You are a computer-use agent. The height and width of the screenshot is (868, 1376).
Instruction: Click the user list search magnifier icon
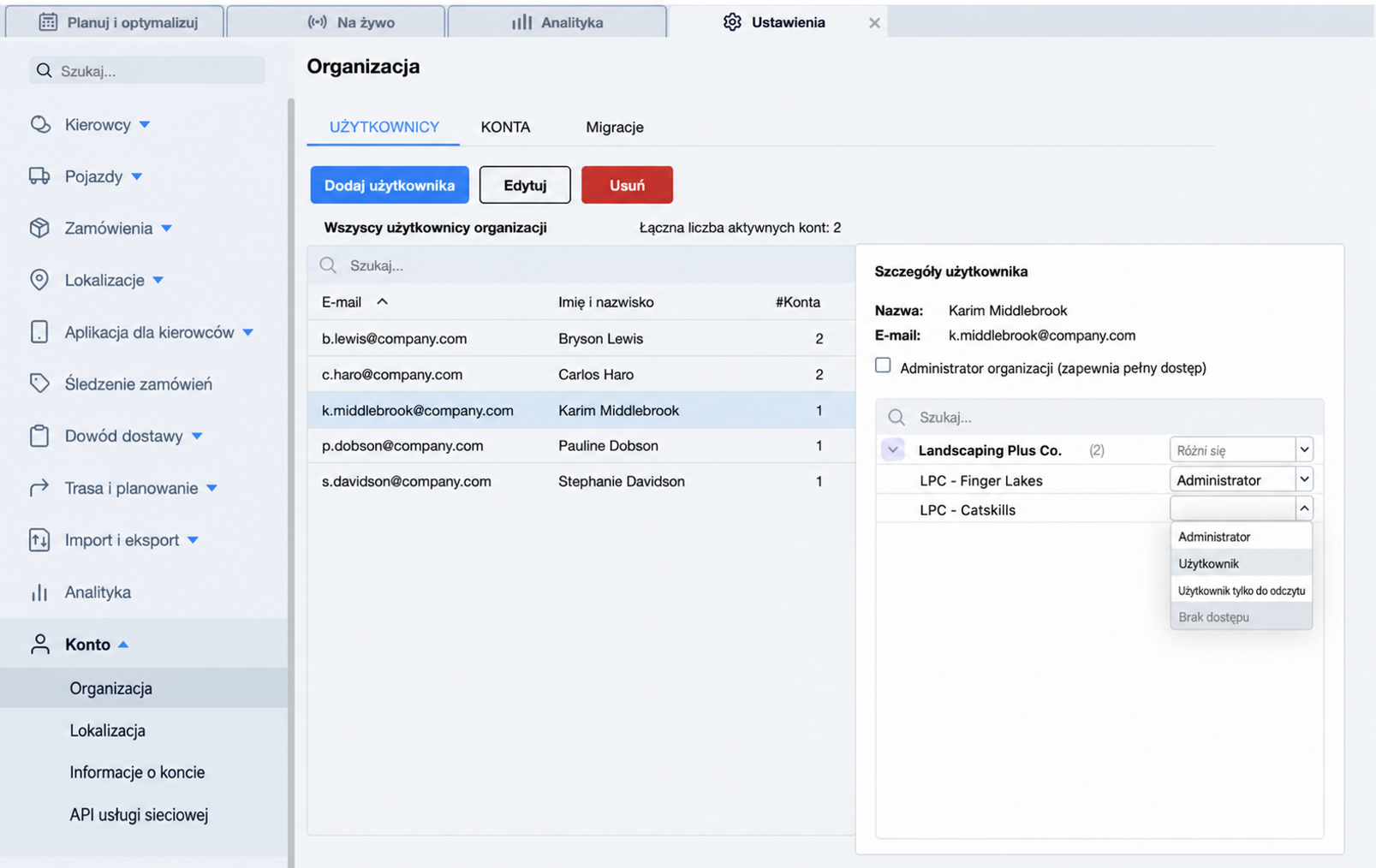pyautogui.click(x=328, y=265)
